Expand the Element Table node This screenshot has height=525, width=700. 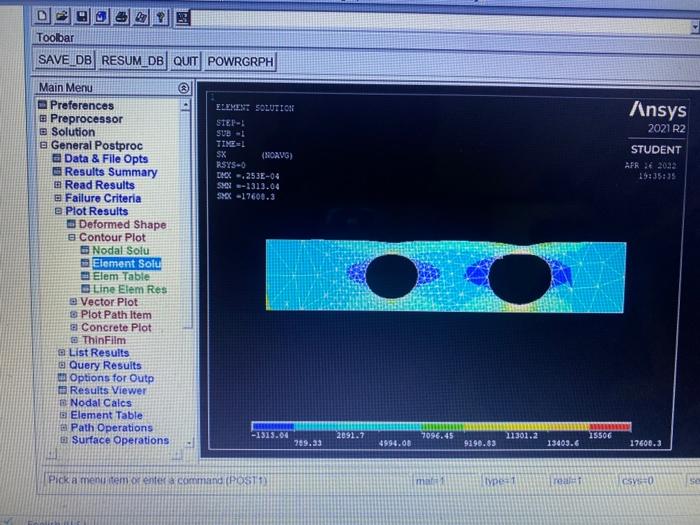point(63,415)
